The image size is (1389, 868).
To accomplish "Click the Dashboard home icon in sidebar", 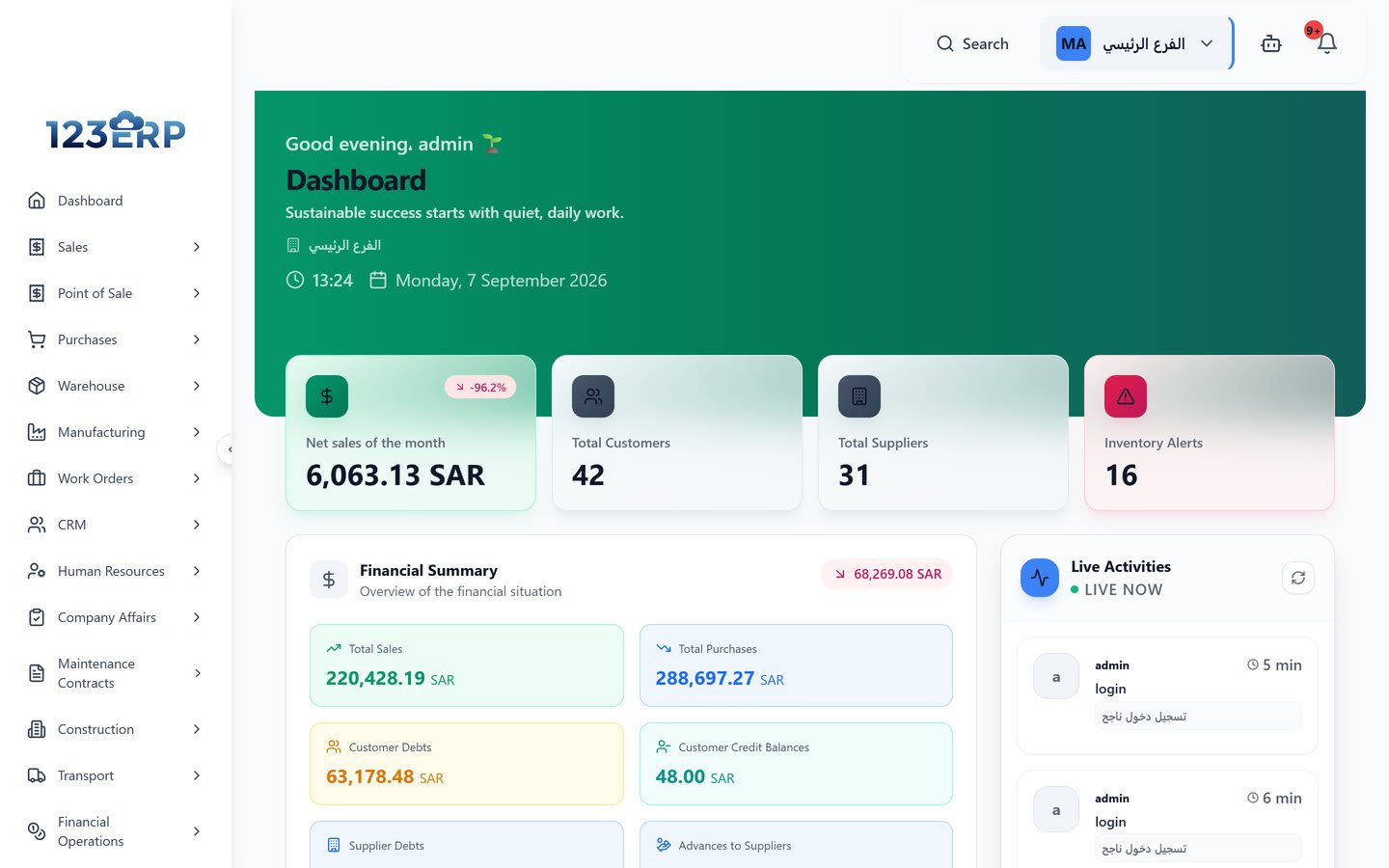I will pos(37,201).
